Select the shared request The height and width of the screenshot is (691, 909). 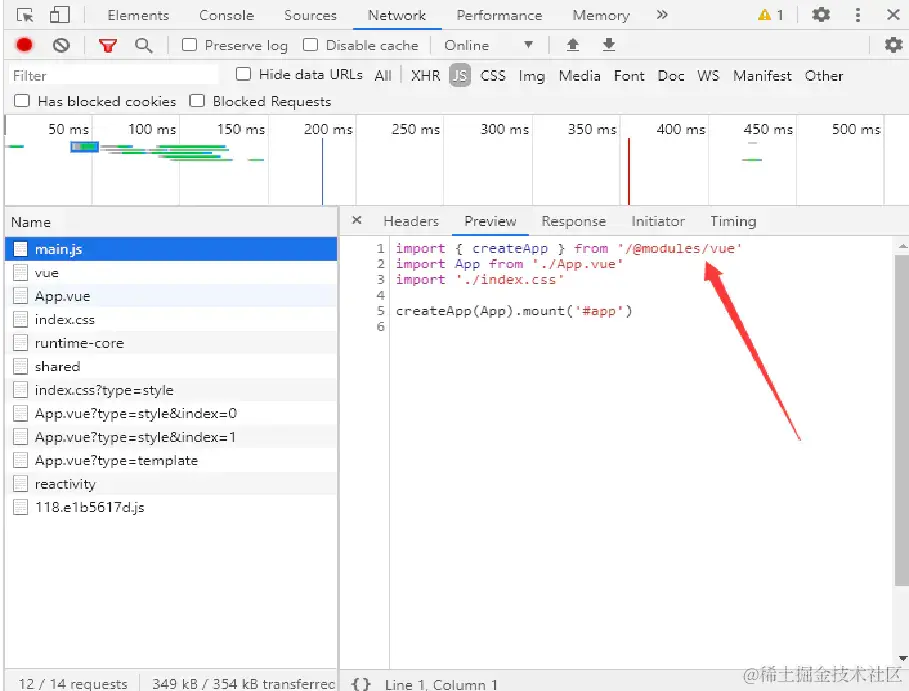(x=171, y=366)
